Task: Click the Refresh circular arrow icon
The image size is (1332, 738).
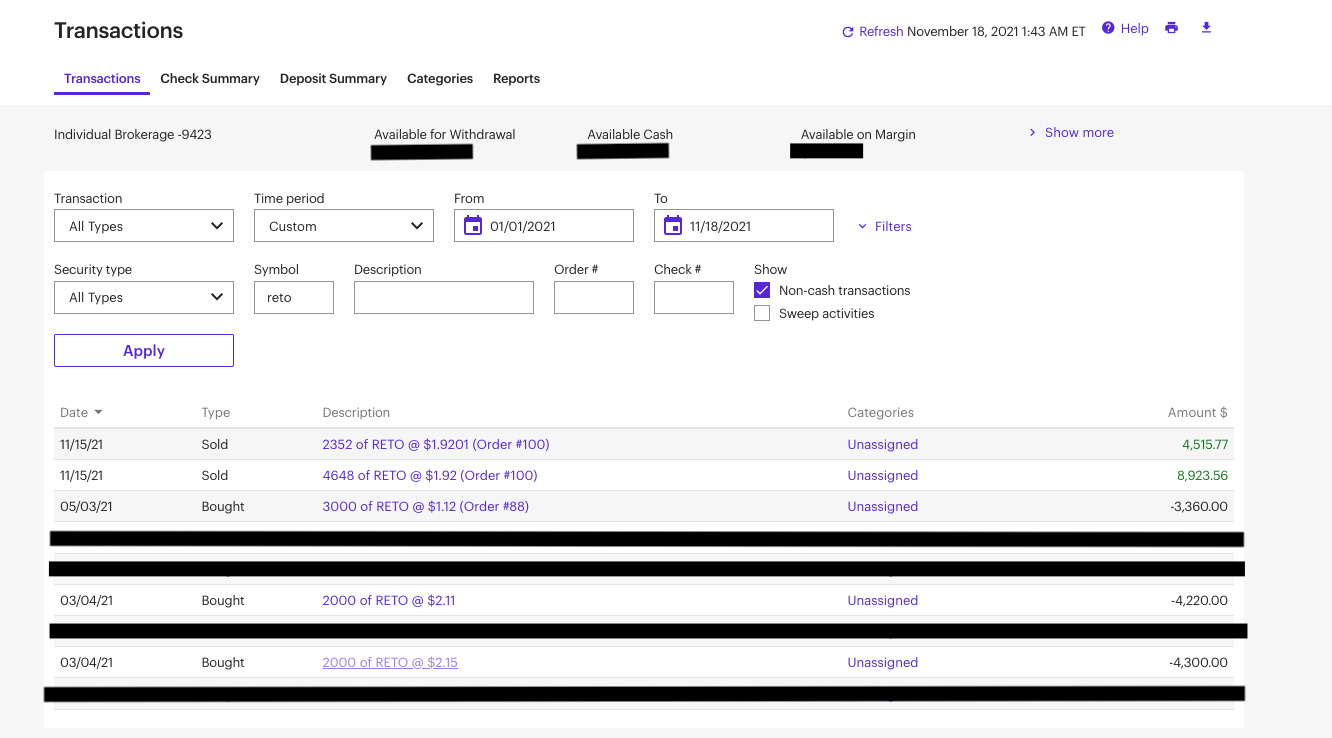Action: pos(848,32)
